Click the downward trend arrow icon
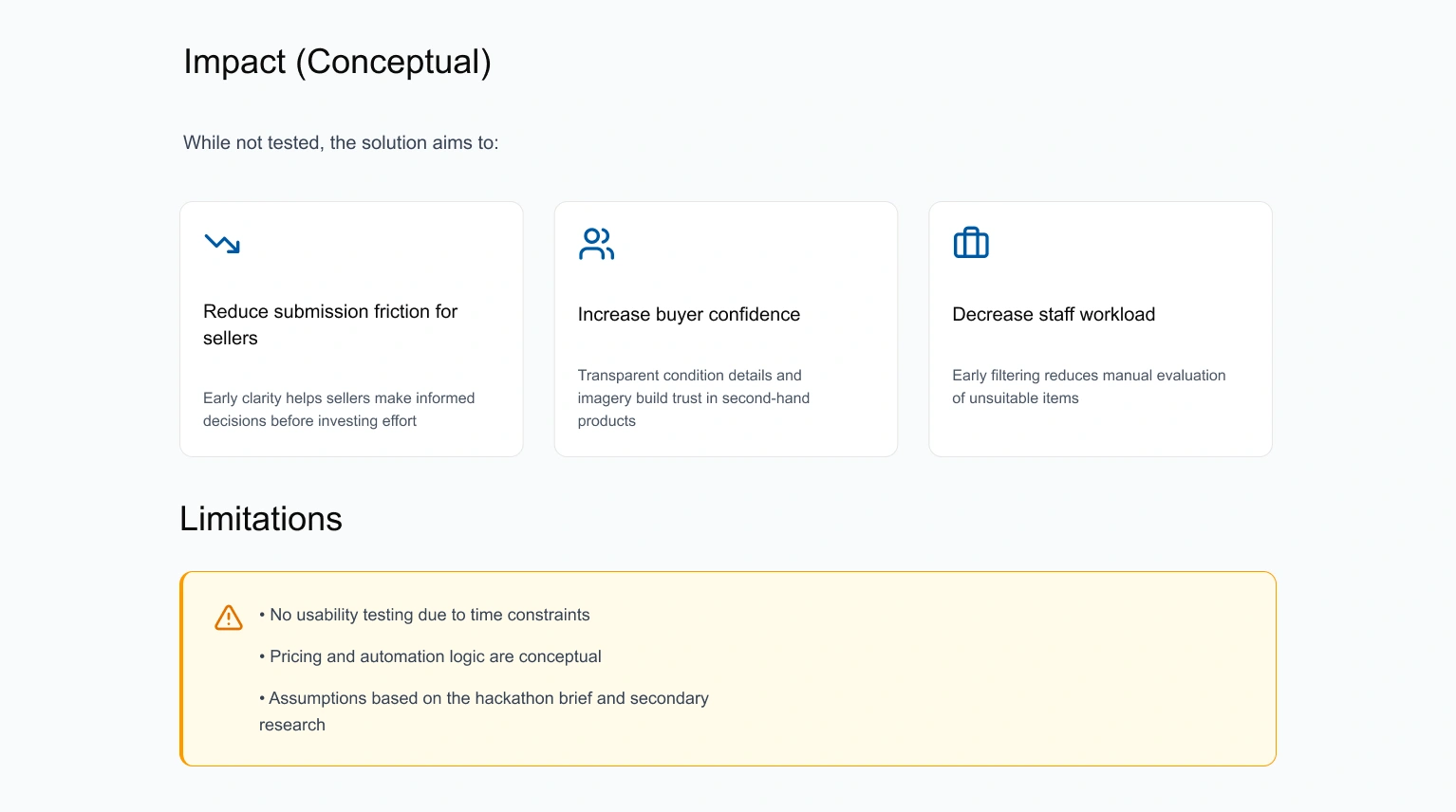The image size is (1456, 812). [222, 244]
